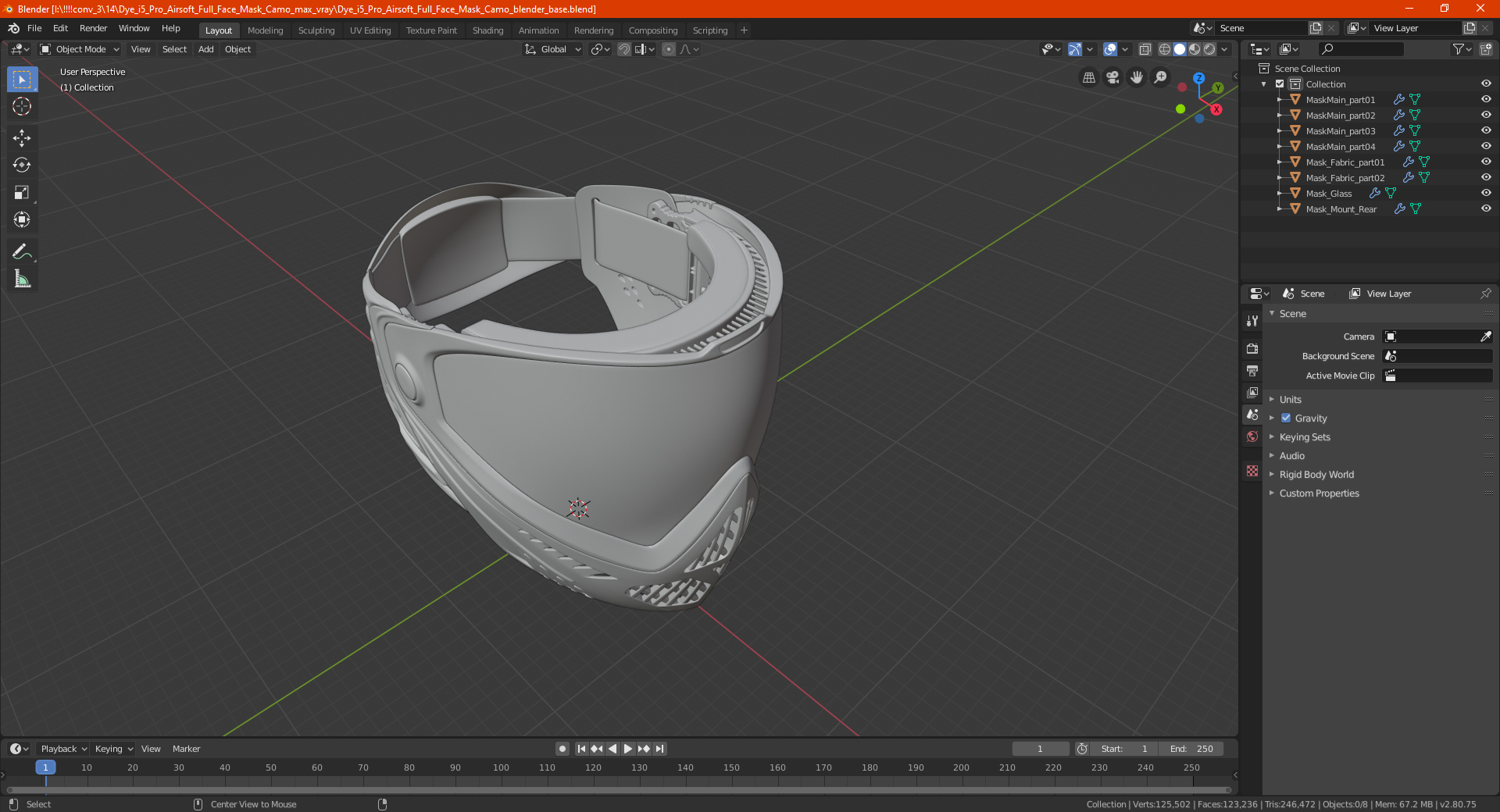Viewport: 1500px width, 812px height.
Task: Select the Select Box tool
Action: point(22,80)
